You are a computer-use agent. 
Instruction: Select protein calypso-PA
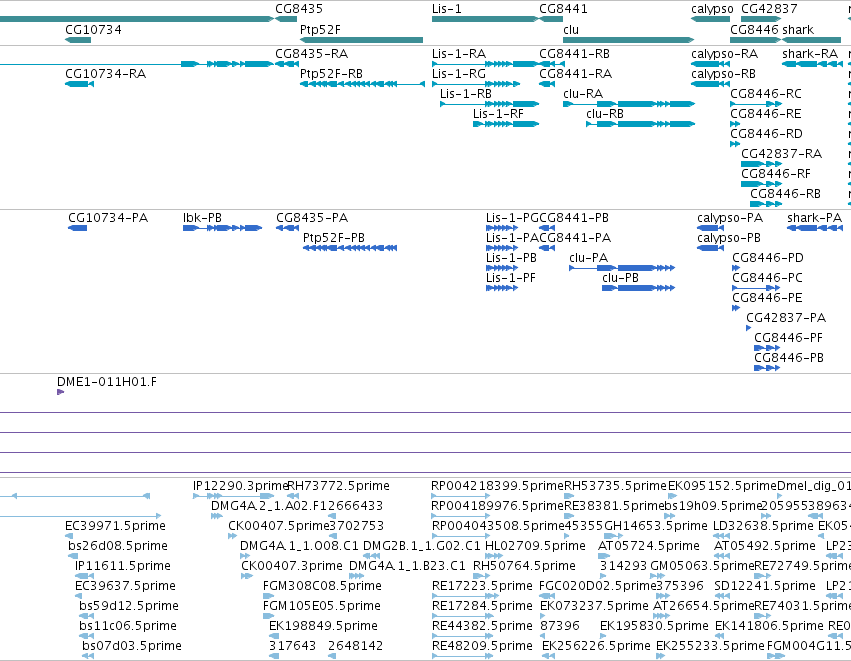click(x=730, y=218)
